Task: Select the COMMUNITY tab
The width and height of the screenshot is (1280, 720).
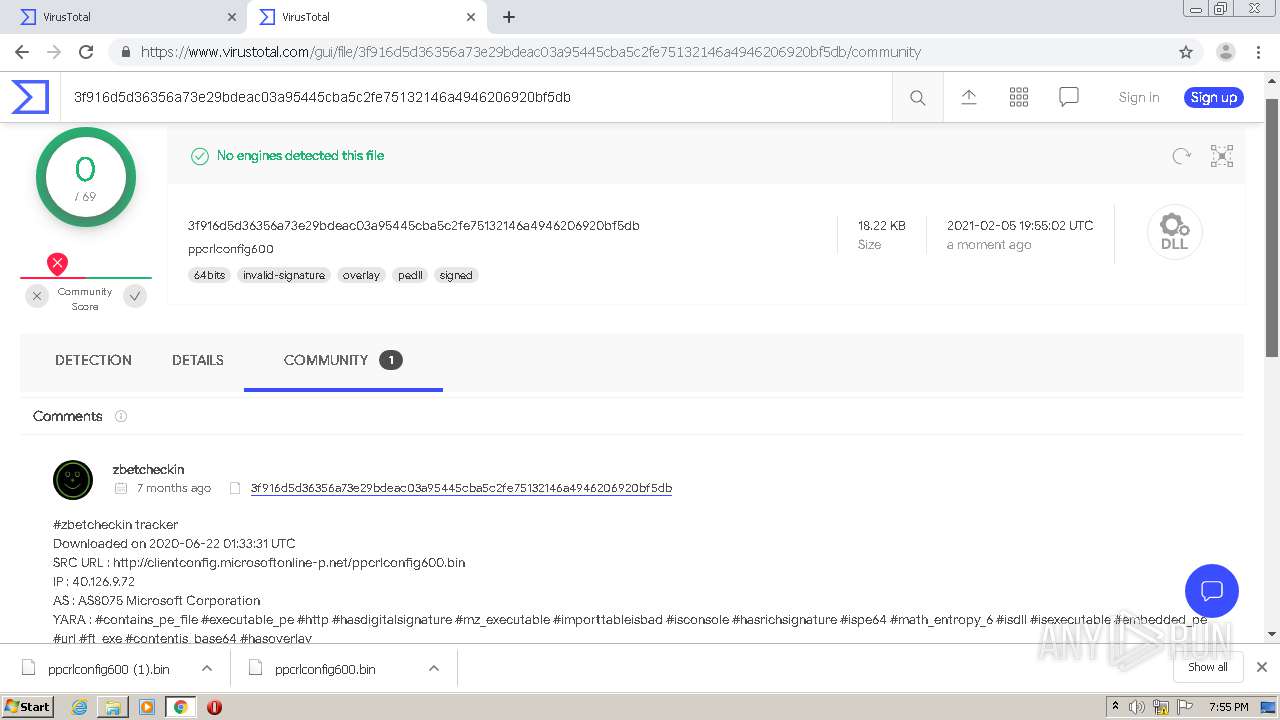Action: [x=343, y=360]
